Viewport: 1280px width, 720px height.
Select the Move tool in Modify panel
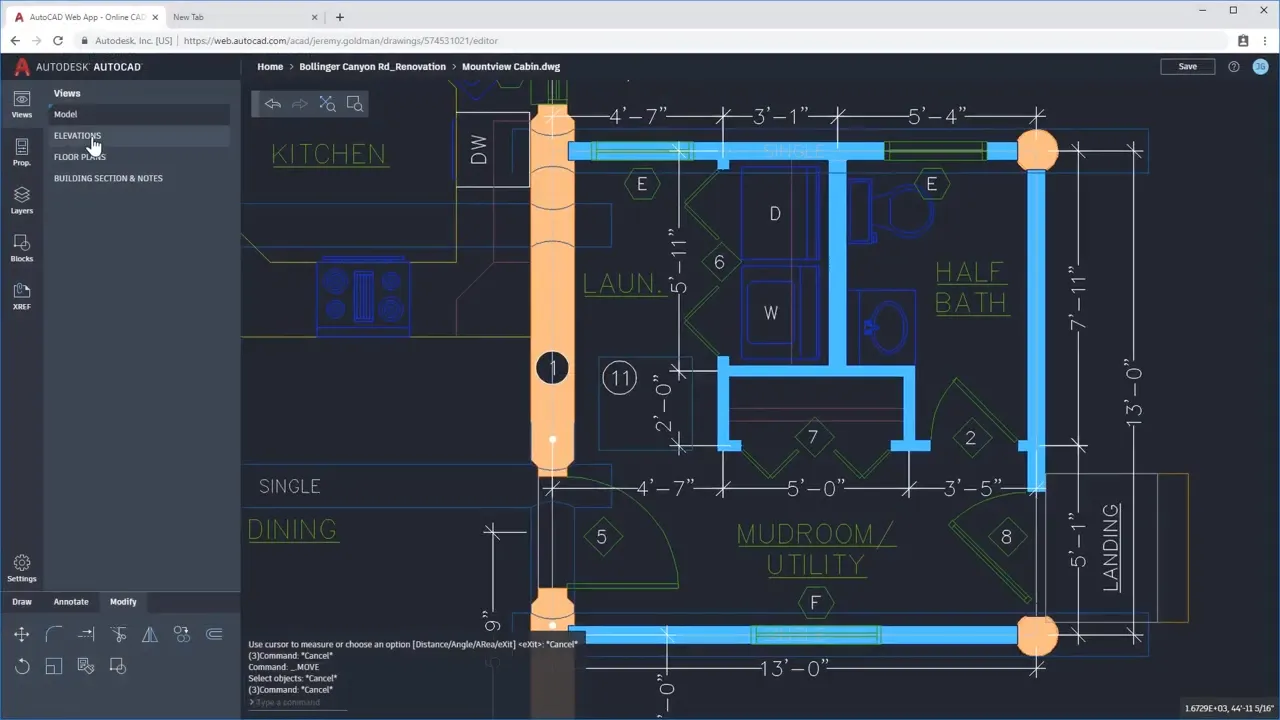(21, 634)
